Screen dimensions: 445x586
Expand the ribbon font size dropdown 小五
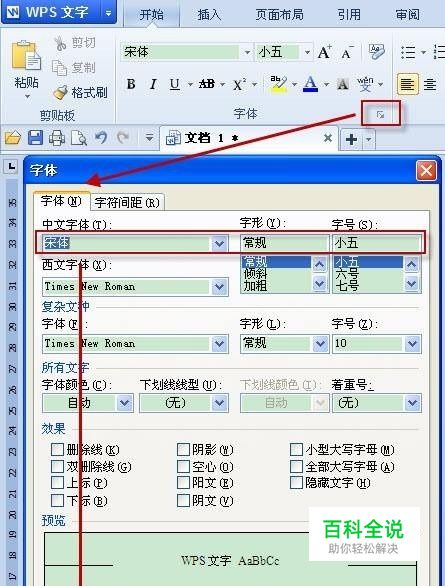pyautogui.click(x=307, y=52)
